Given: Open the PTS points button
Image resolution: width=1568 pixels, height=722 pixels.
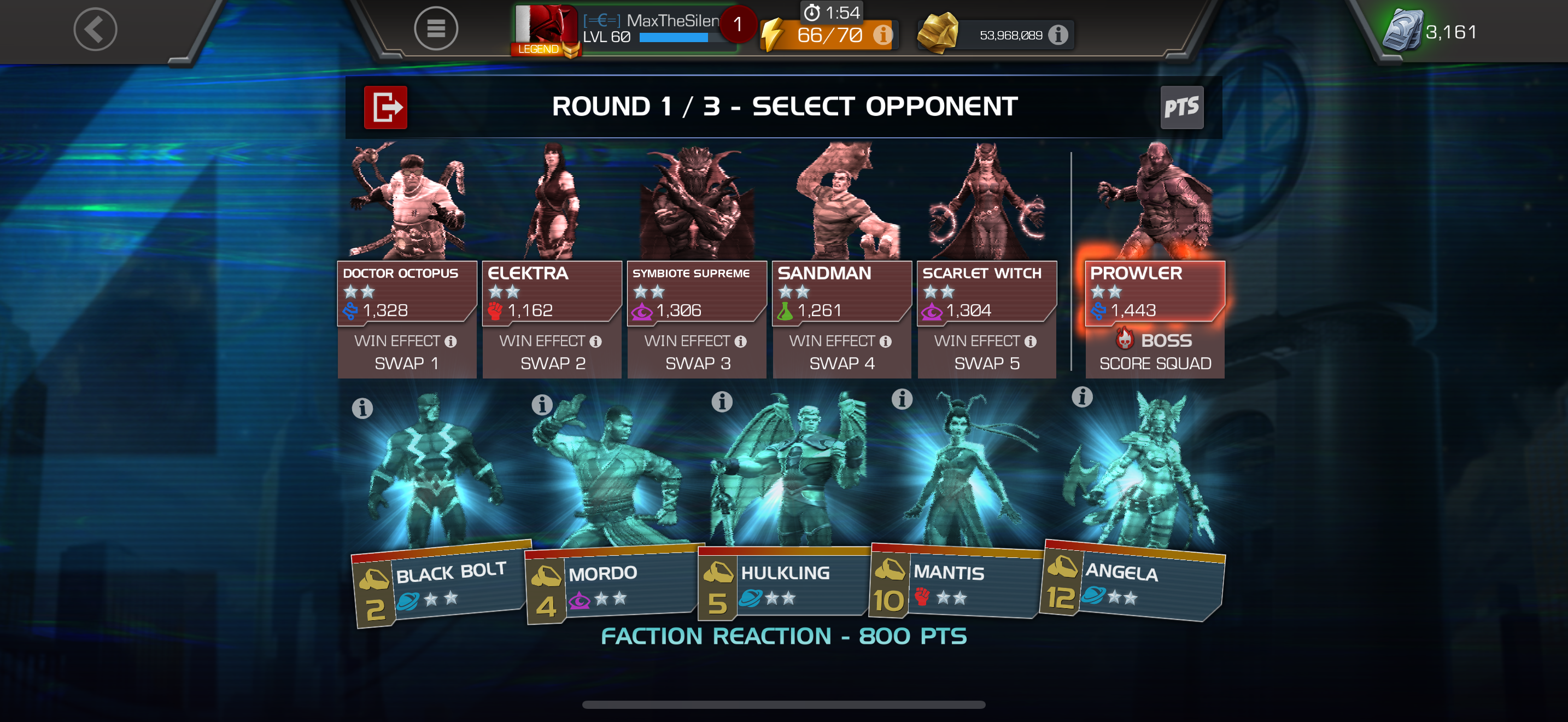Looking at the screenshot, I should pyautogui.click(x=1181, y=108).
